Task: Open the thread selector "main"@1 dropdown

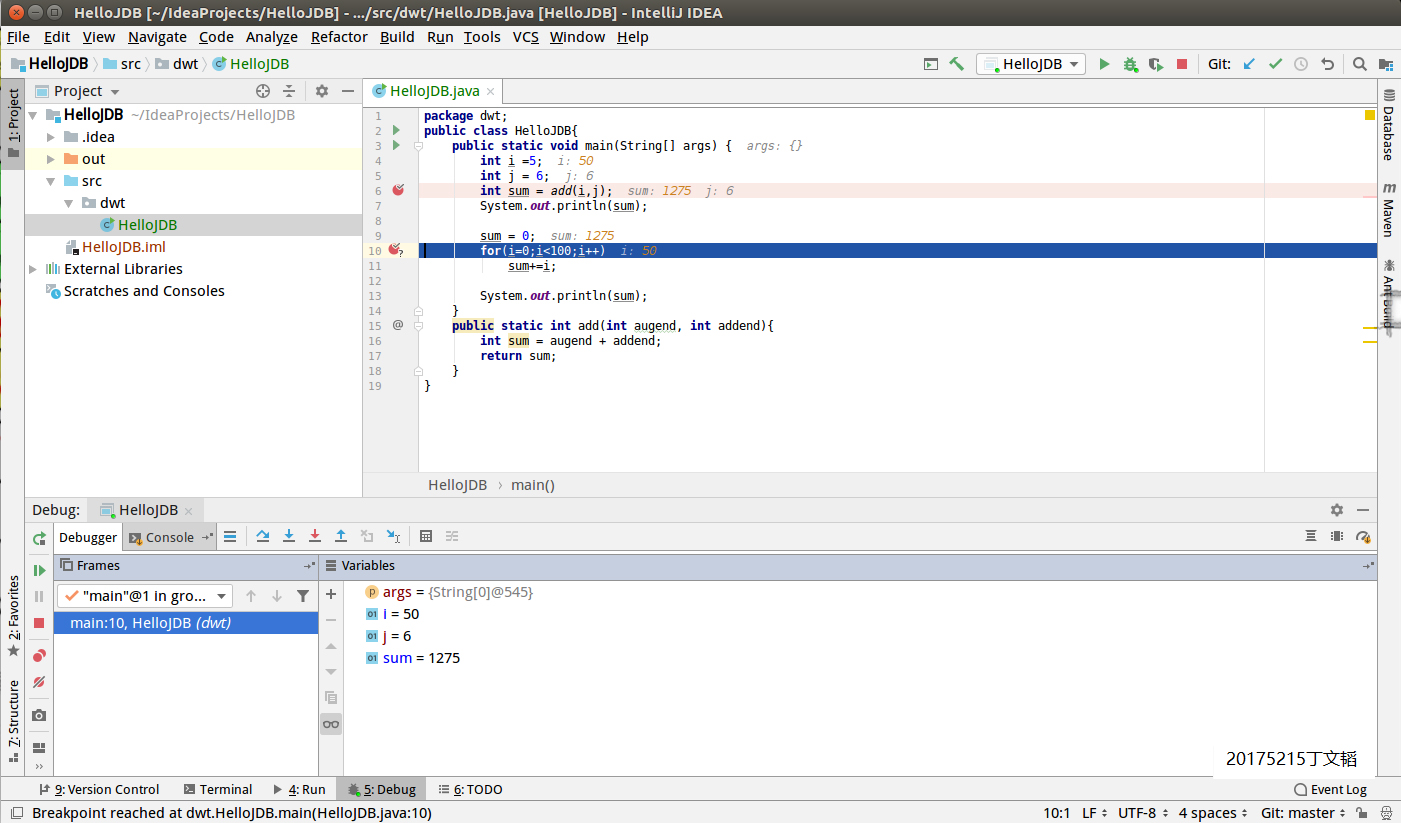Action: tap(145, 596)
